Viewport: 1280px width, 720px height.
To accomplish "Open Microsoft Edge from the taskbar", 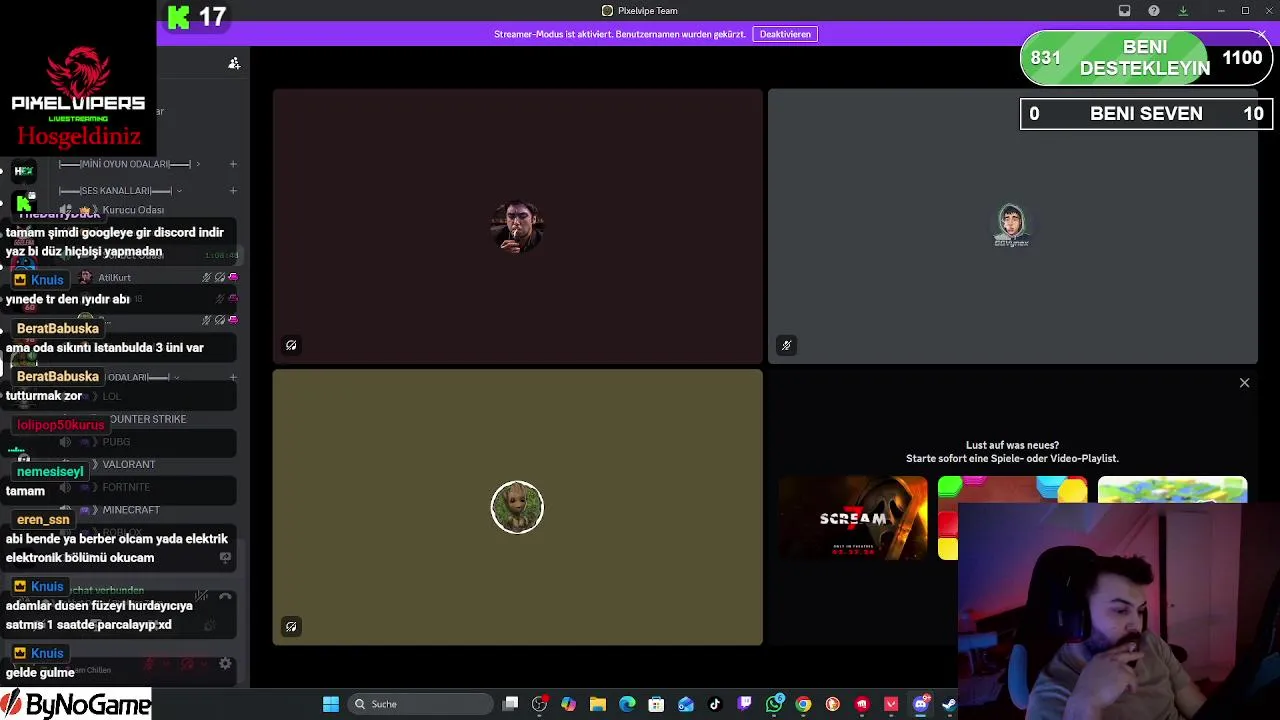I will click(x=627, y=704).
